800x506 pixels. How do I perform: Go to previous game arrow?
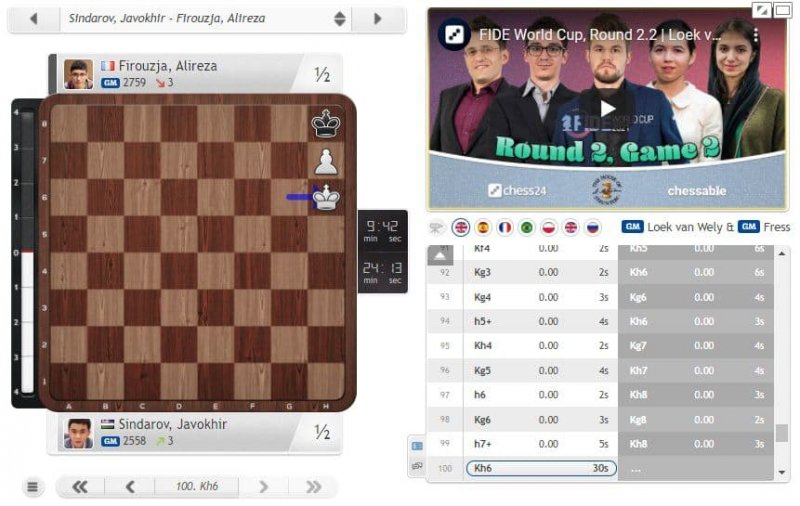[x=34, y=19]
